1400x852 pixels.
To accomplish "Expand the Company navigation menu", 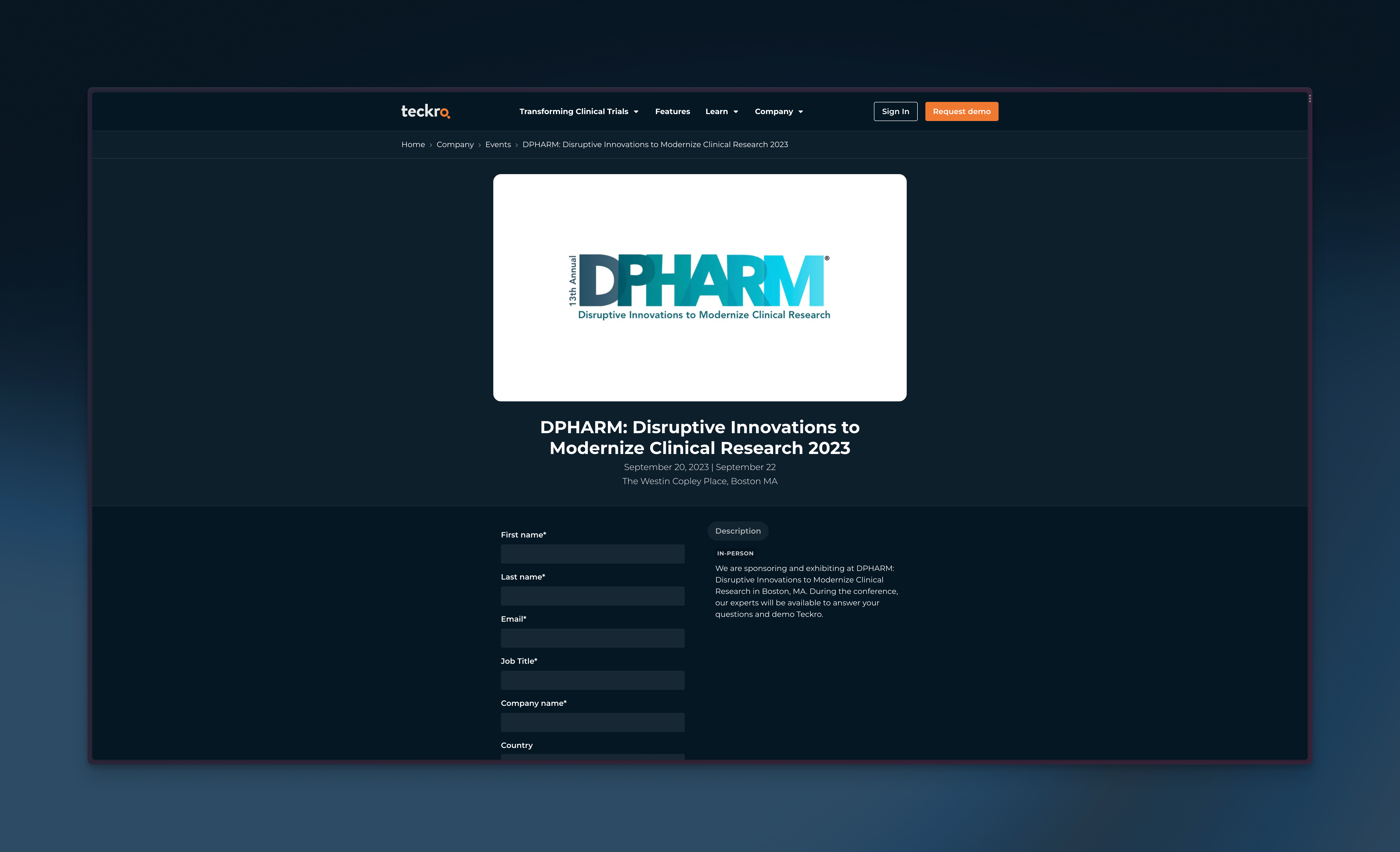I will [778, 111].
